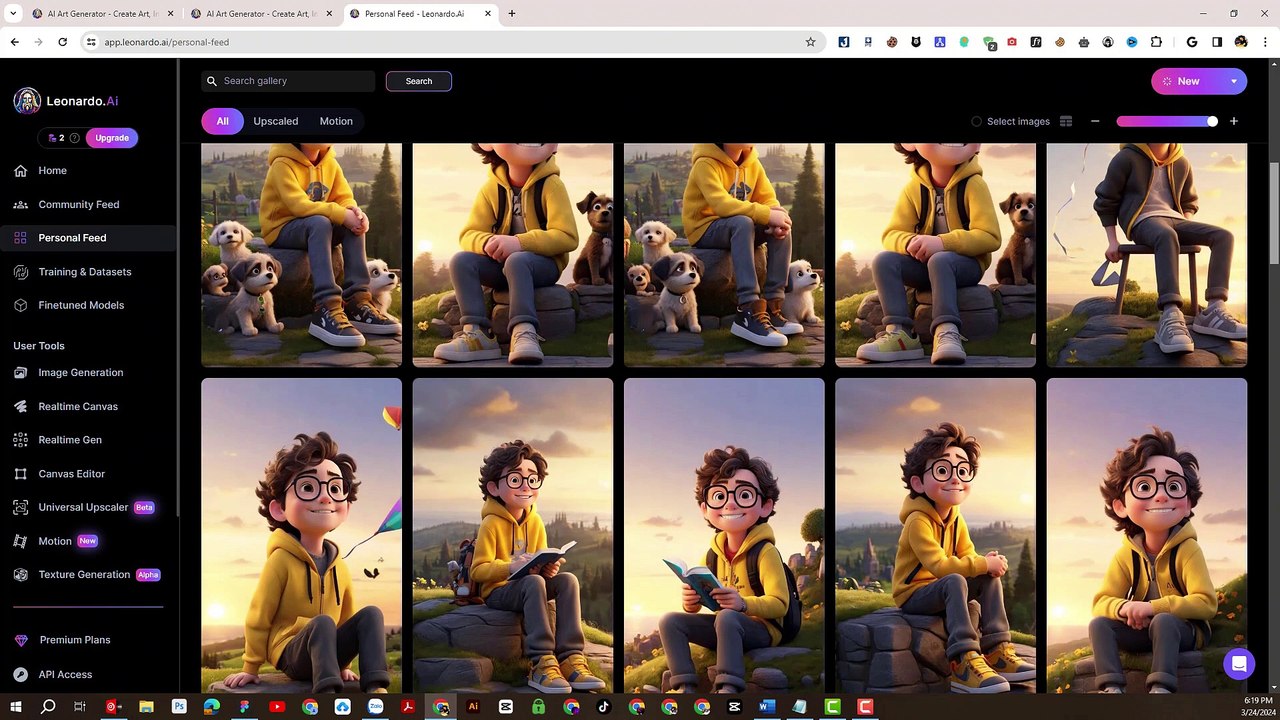Open the Texture Generation tool
This screenshot has height=720, width=1280.
coord(86,574)
